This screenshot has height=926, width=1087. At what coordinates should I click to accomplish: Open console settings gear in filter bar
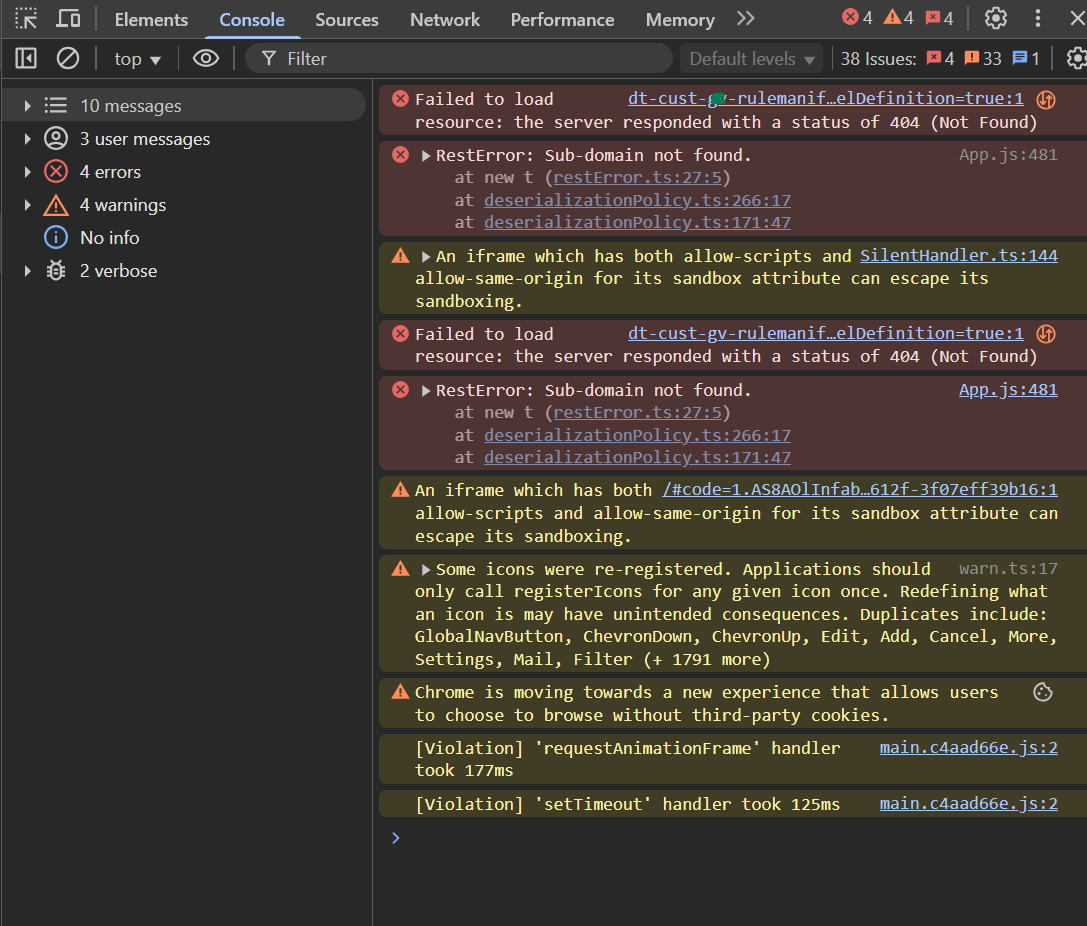(1076, 58)
